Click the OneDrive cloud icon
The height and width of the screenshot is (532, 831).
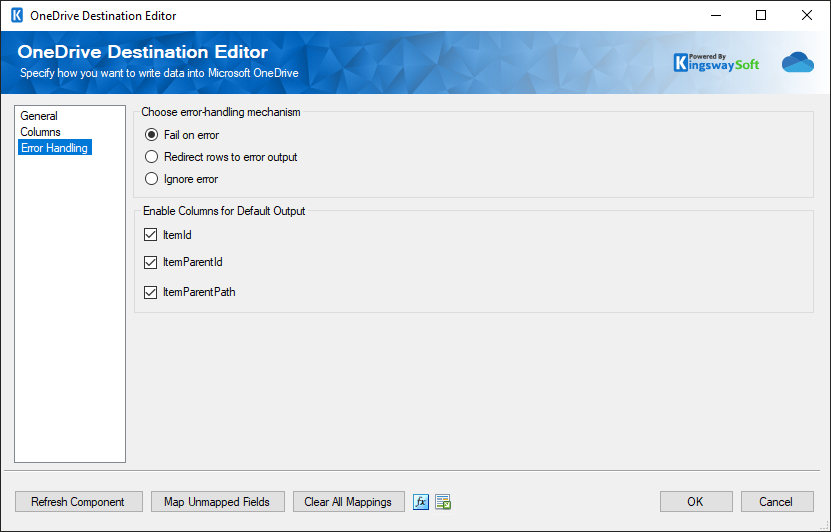pyautogui.click(x=798, y=62)
